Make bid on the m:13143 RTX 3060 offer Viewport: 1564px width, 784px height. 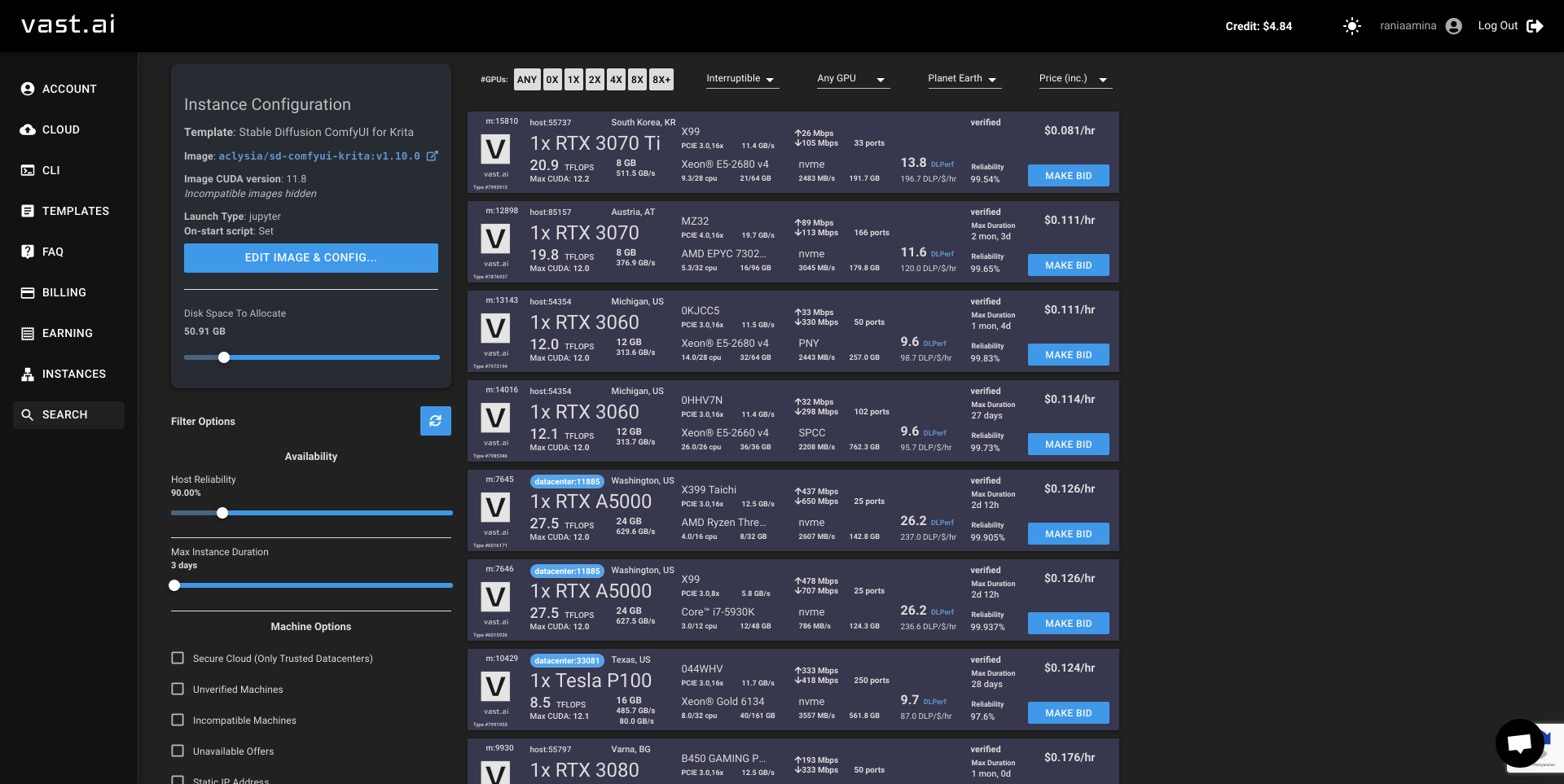pos(1069,355)
